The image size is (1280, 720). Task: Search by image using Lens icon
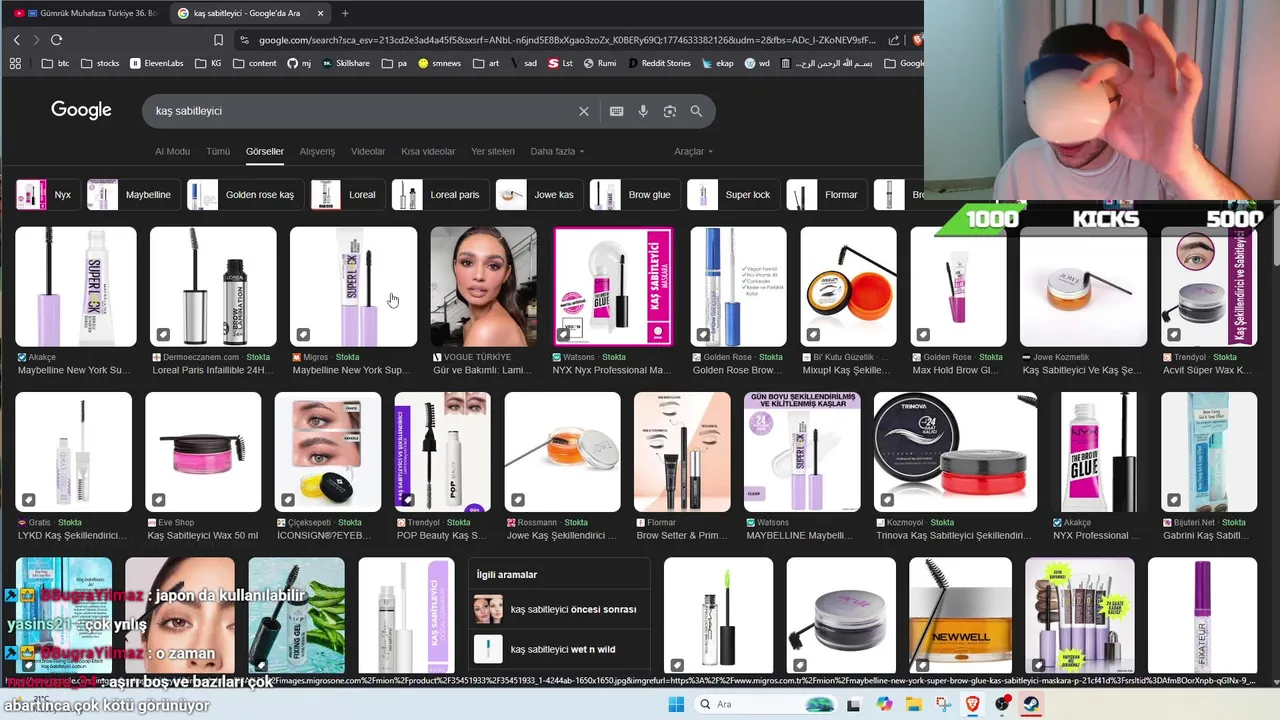point(670,111)
